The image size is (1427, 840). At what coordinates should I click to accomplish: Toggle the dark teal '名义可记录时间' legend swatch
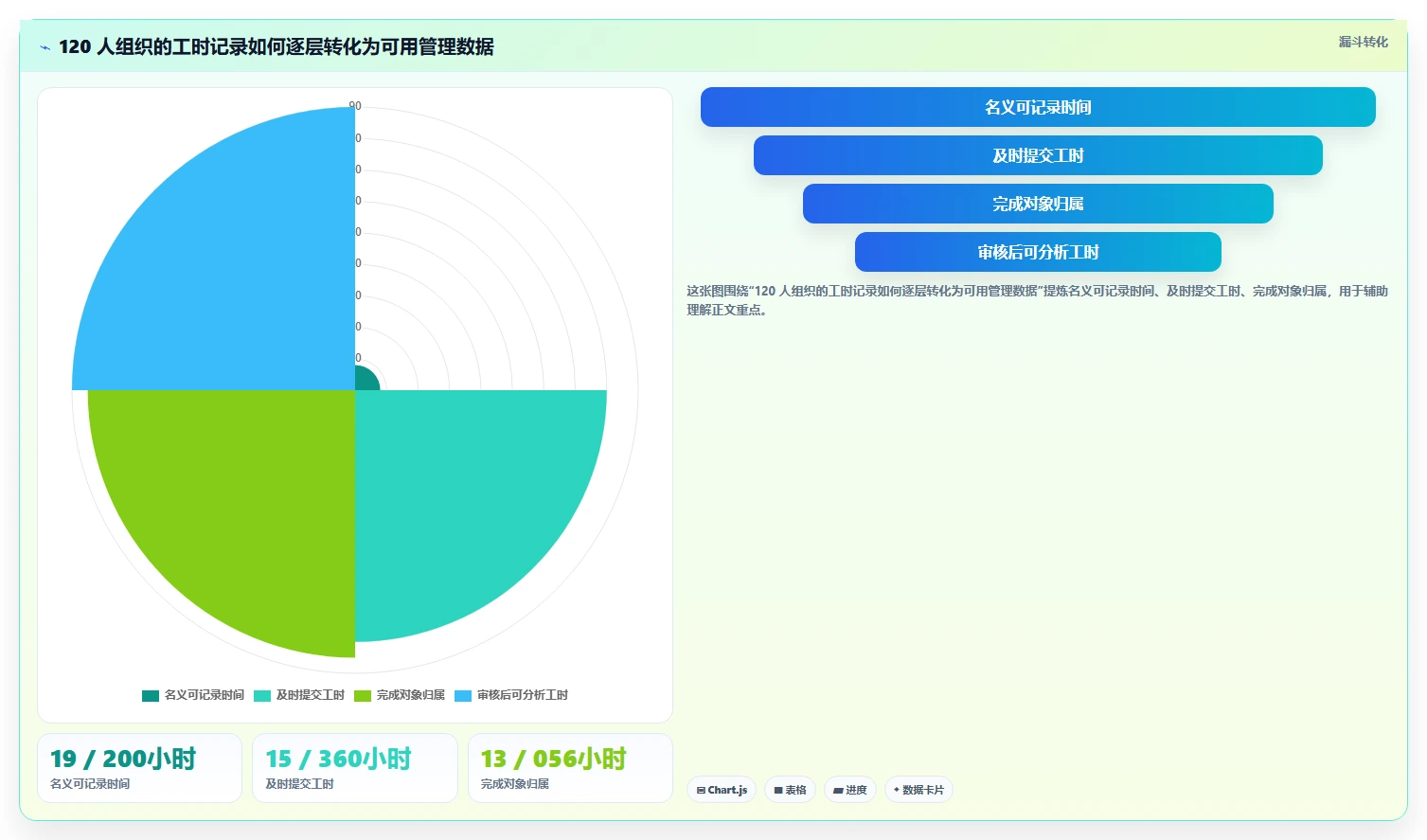(x=151, y=696)
